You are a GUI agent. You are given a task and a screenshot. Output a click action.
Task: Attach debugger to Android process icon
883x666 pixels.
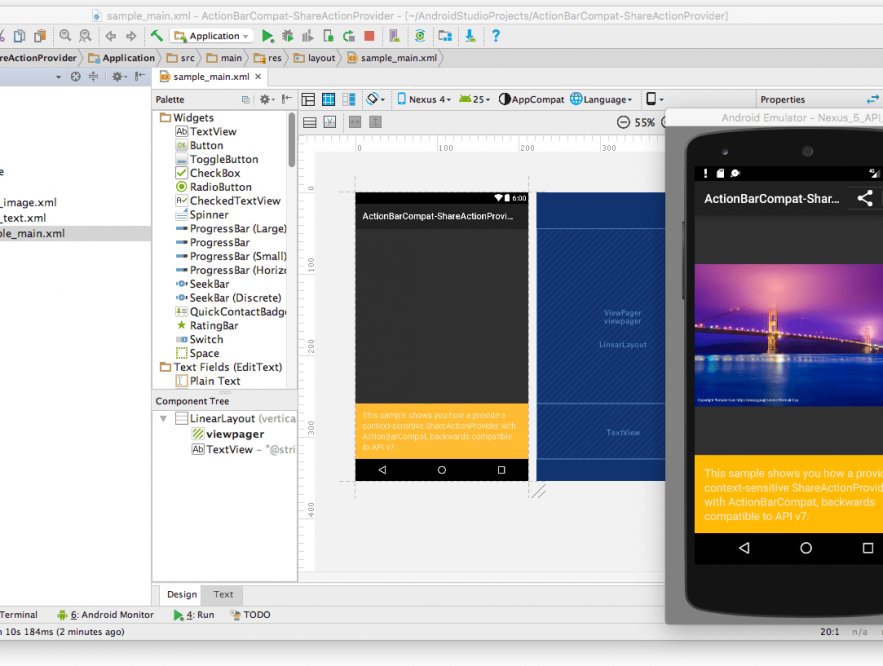[x=328, y=36]
